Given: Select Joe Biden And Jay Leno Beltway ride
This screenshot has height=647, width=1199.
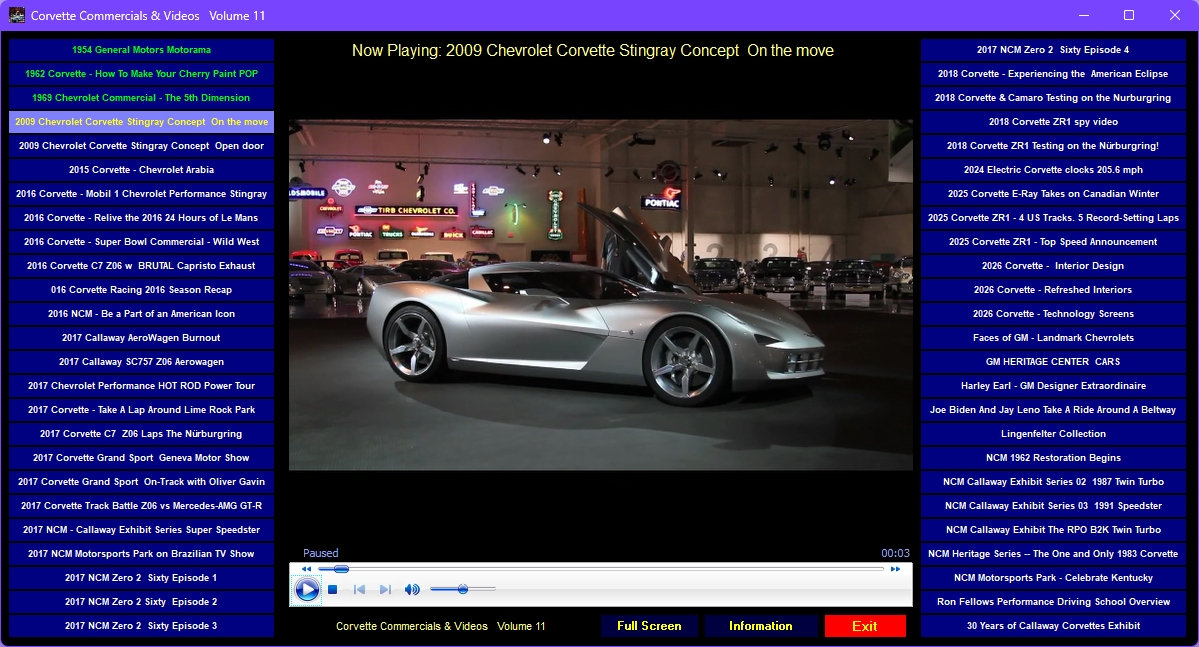Looking at the screenshot, I should pyautogui.click(x=1053, y=409).
